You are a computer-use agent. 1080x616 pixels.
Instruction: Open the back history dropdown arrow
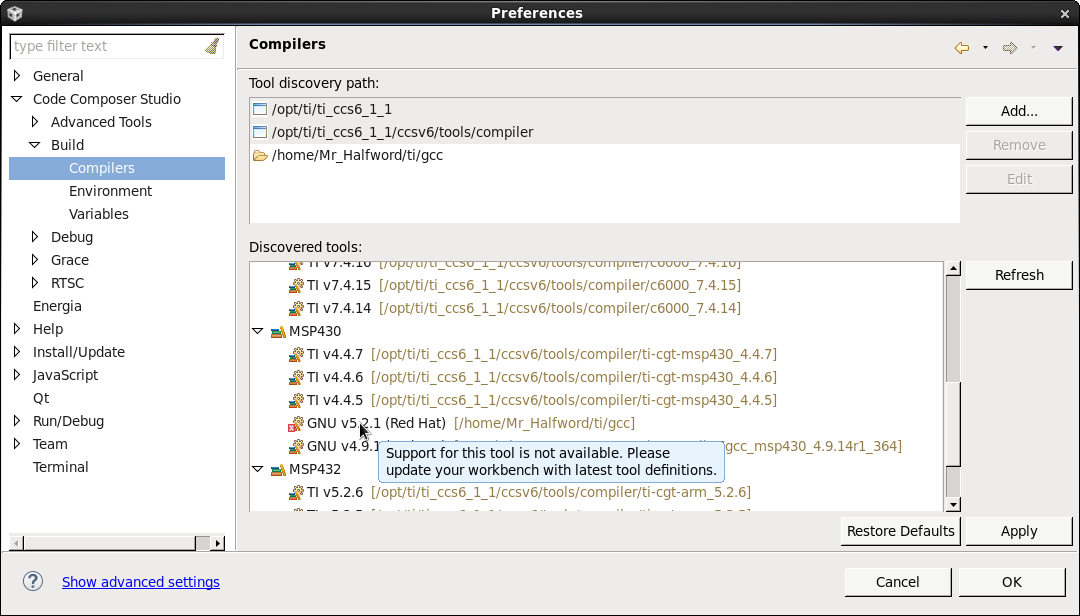tap(985, 48)
